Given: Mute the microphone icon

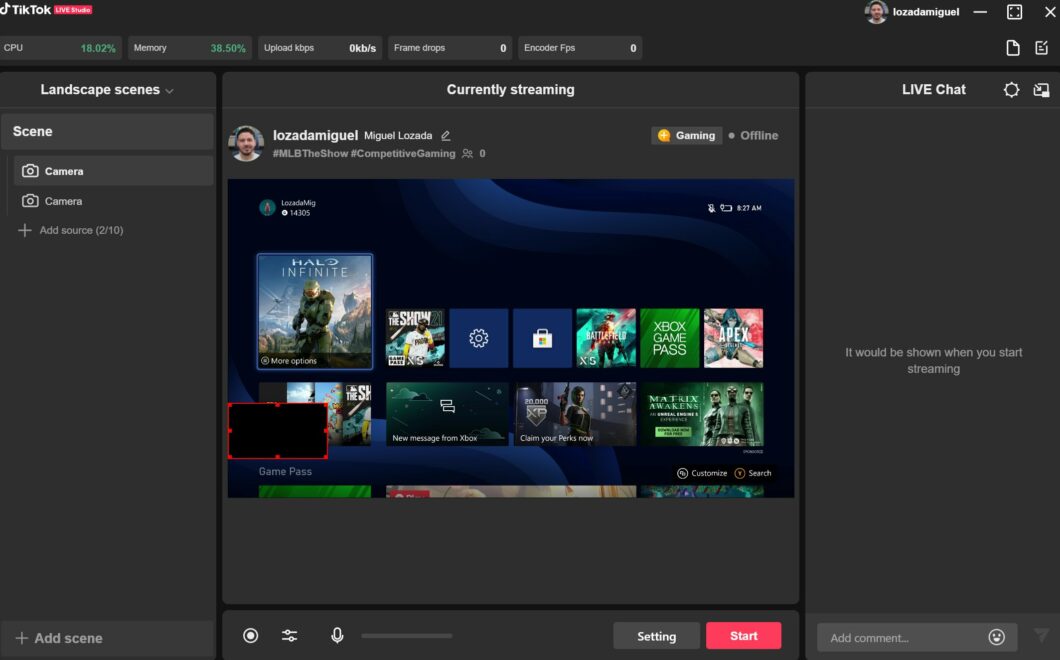Looking at the screenshot, I should pyautogui.click(x=337, y=636).
